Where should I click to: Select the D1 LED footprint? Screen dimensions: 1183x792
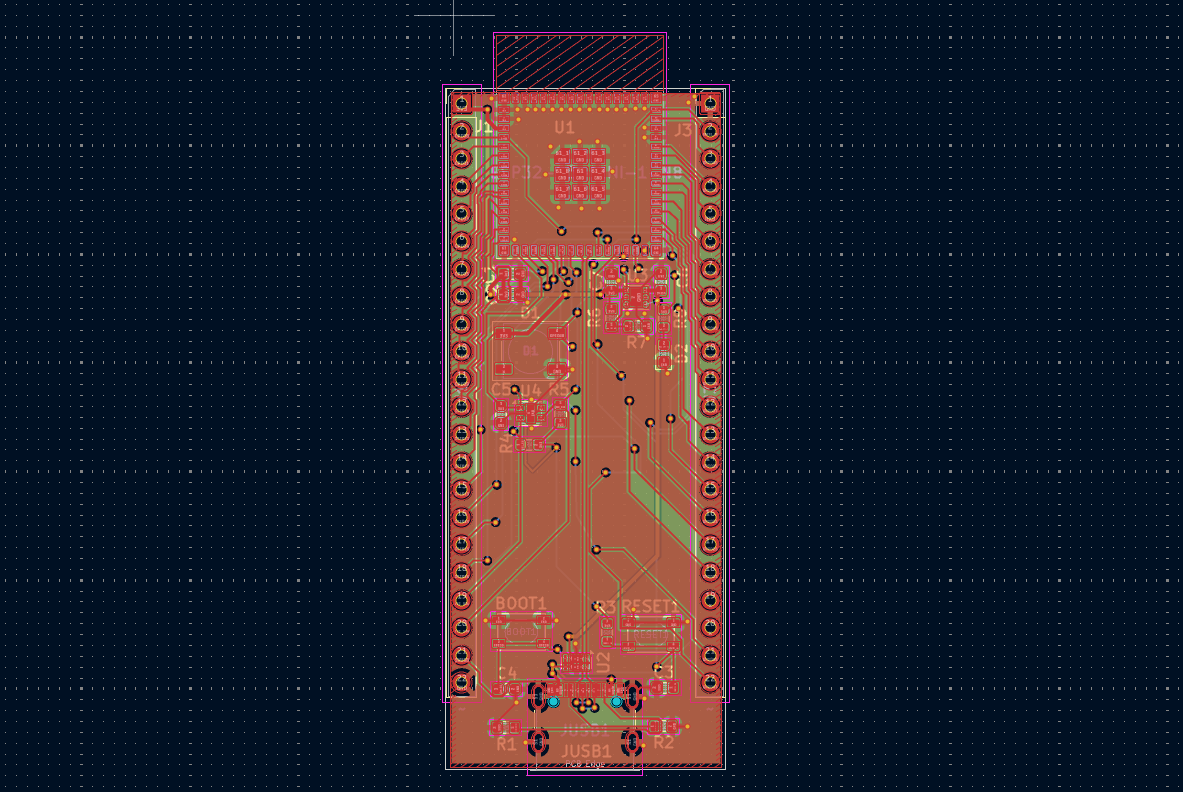tap(529, 351)
